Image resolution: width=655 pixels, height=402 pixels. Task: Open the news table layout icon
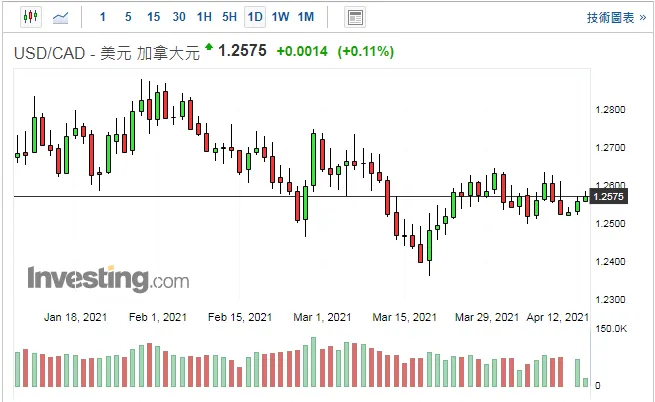click(x=355, y=18)
